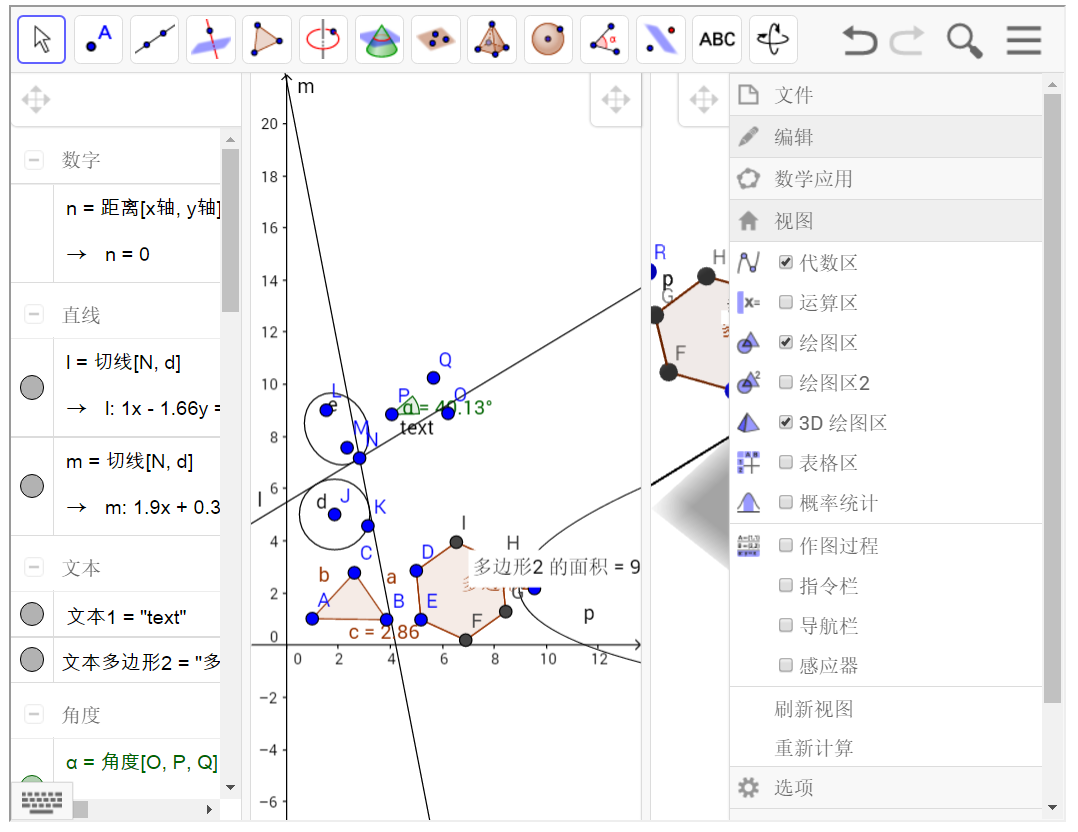Redo the last undone action

tap(907, 40)
